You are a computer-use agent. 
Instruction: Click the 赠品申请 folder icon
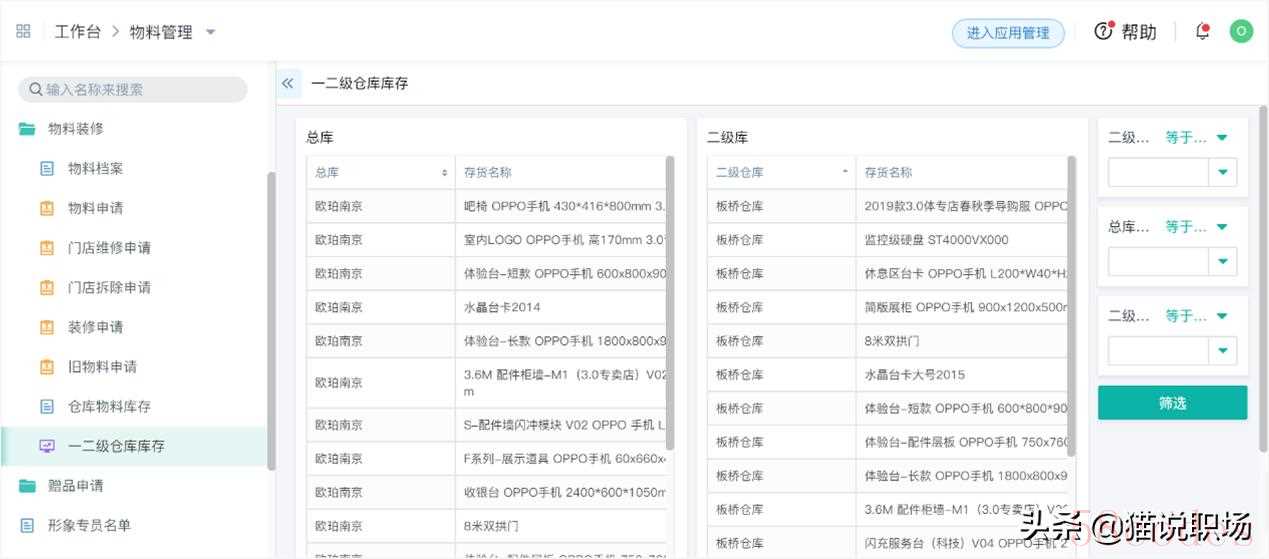[x=27, y=485]
